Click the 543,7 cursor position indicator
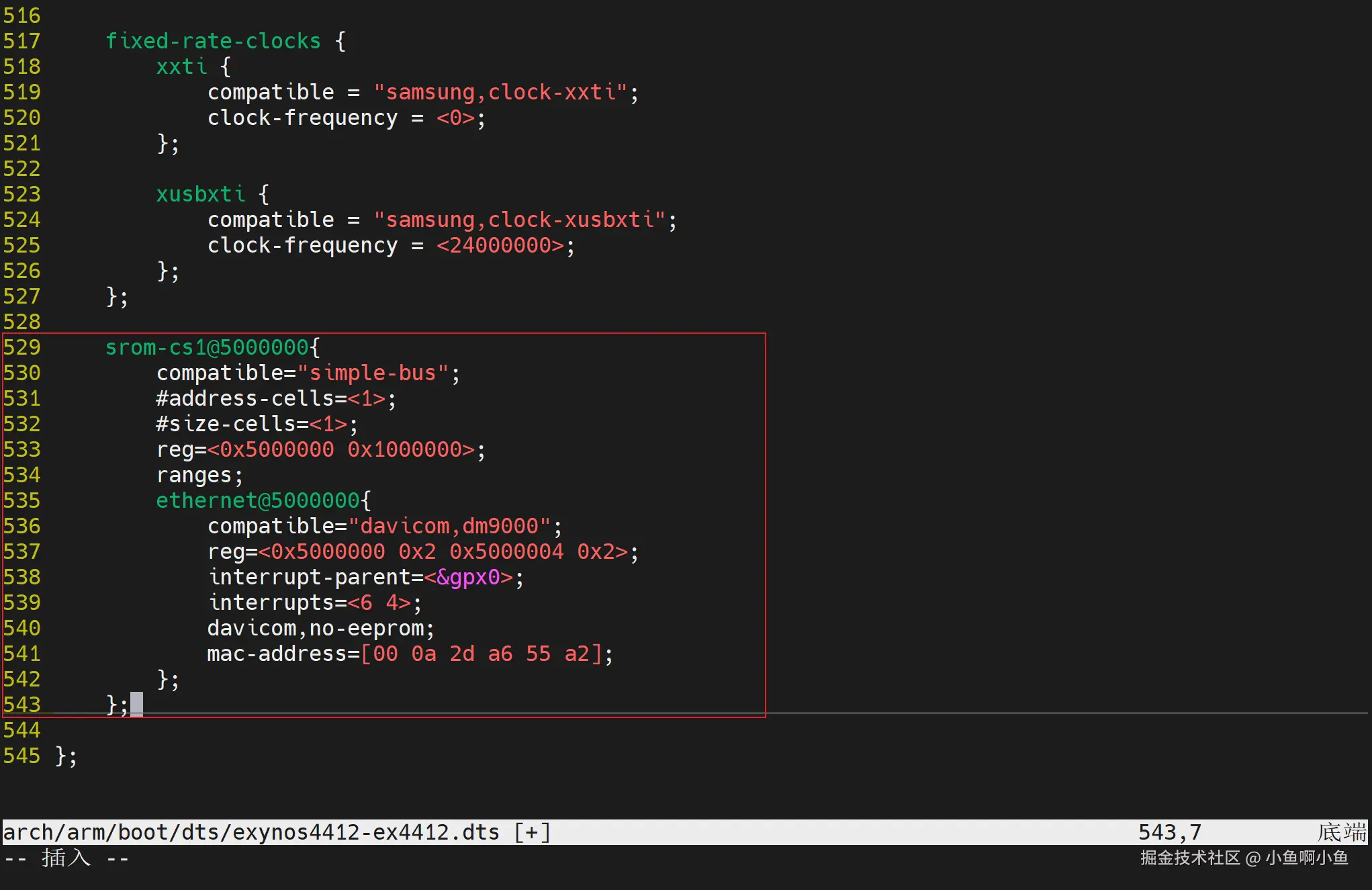Viewport: 1372px width, 890px height. [x=1169, y=832]
